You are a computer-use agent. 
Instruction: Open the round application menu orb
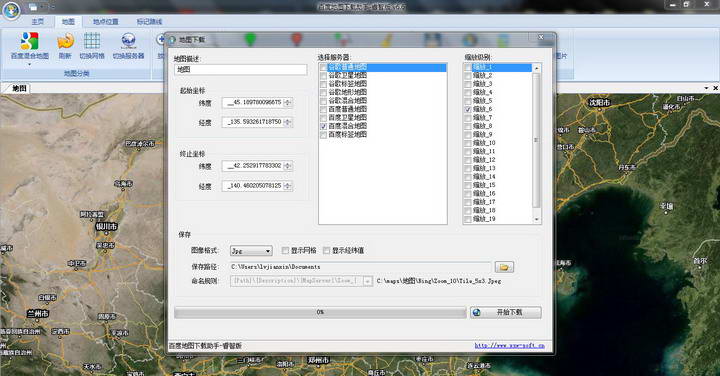pos(11,10)
